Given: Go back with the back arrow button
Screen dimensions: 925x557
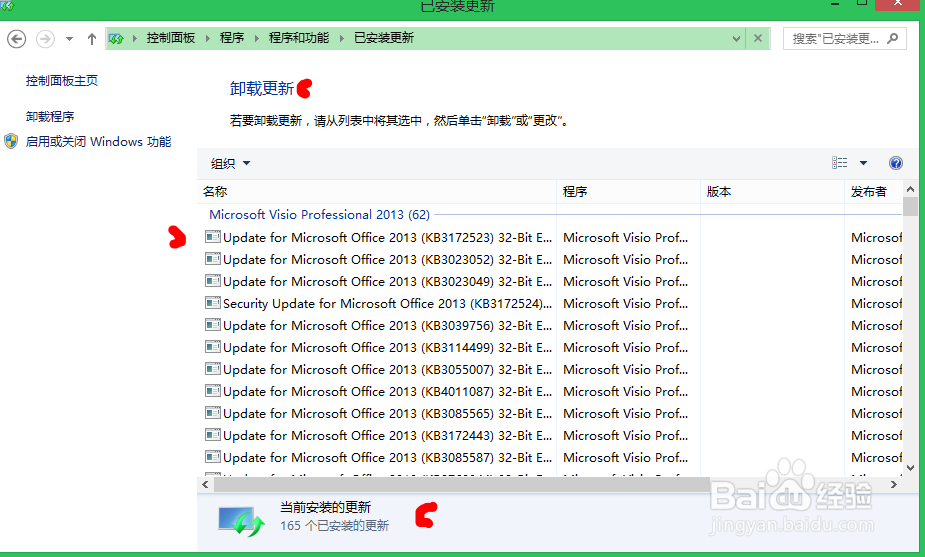Looking at the screenshot, I should [x=17, y=39].
